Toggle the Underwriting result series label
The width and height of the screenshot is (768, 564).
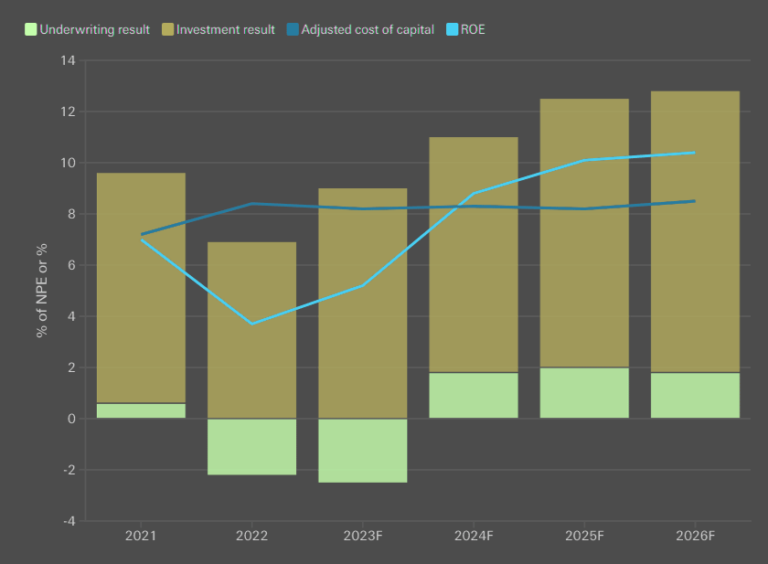point(95,30)
